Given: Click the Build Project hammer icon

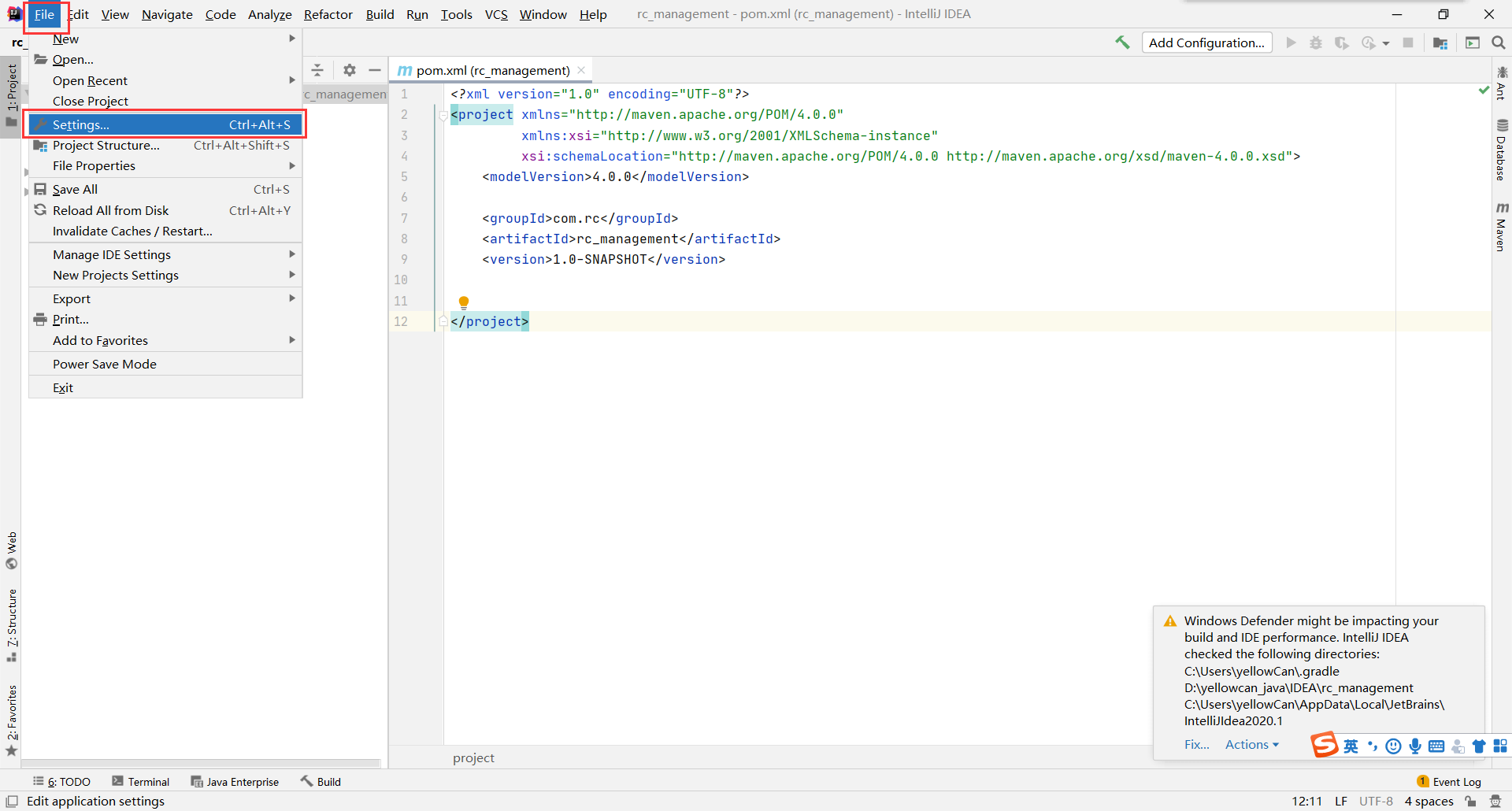Looking at the screenshot, I should click(1122, 43).
